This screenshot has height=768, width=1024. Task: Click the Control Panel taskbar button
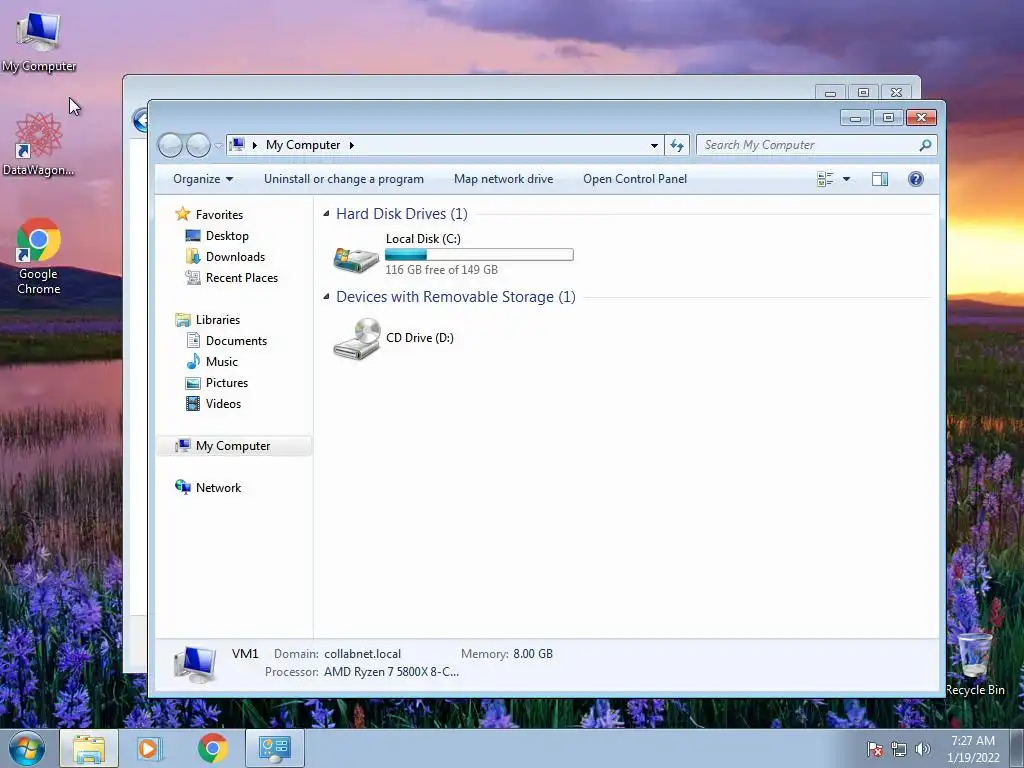(275, 748)
